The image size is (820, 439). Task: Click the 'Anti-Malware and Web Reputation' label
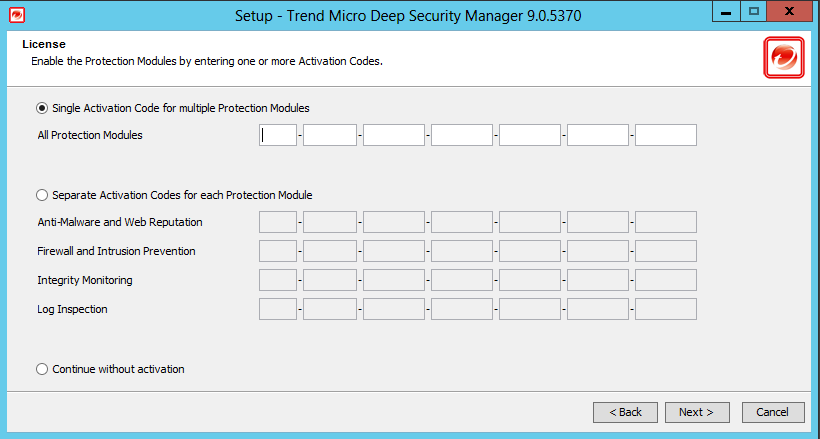pos(120,222)
